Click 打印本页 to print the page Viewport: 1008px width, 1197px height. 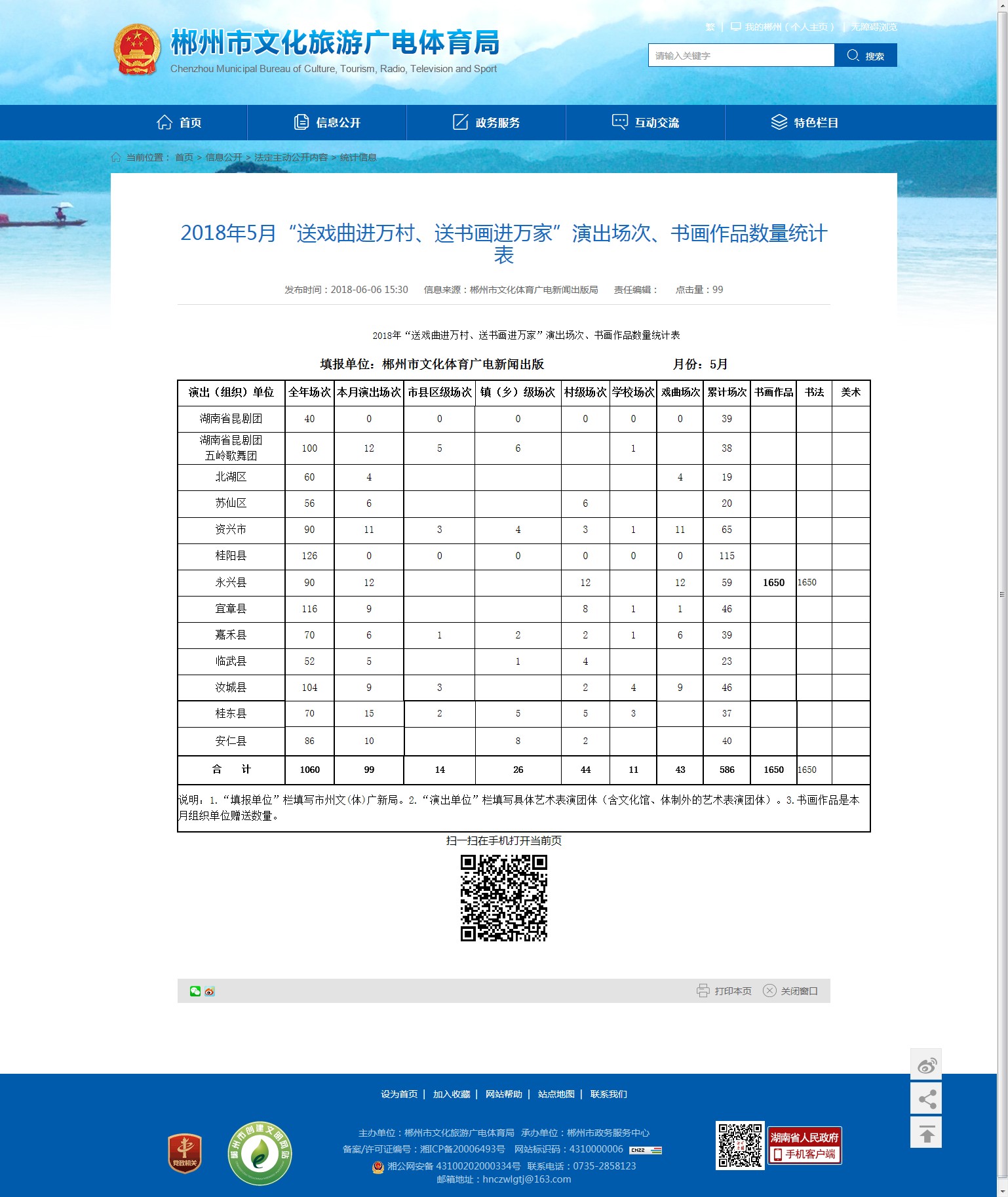tap(724, 991)
